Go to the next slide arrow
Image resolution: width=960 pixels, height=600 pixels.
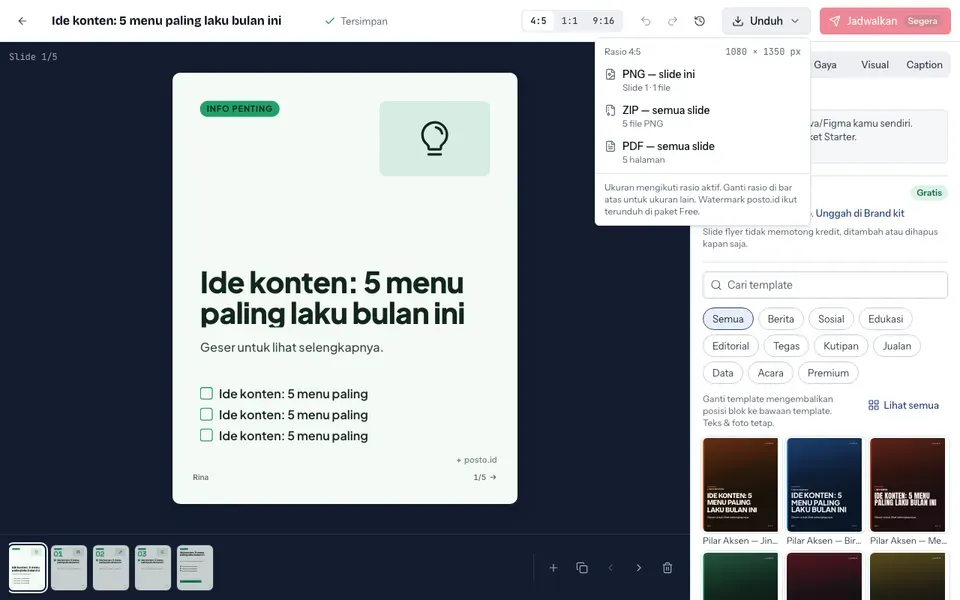tap(639, 568)
